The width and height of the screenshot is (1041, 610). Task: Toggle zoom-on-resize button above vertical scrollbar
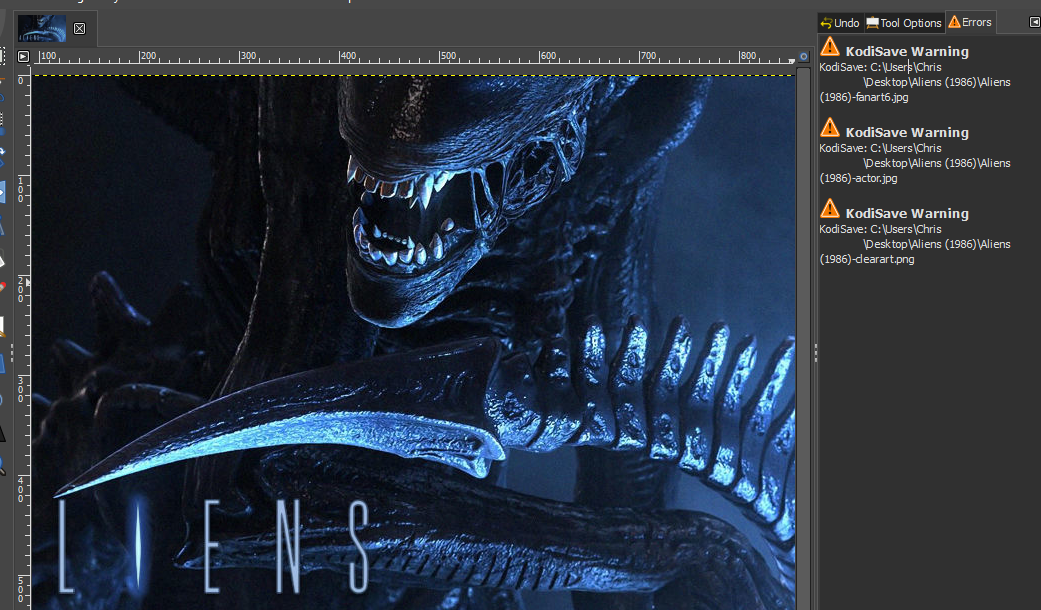pos(803,57)
